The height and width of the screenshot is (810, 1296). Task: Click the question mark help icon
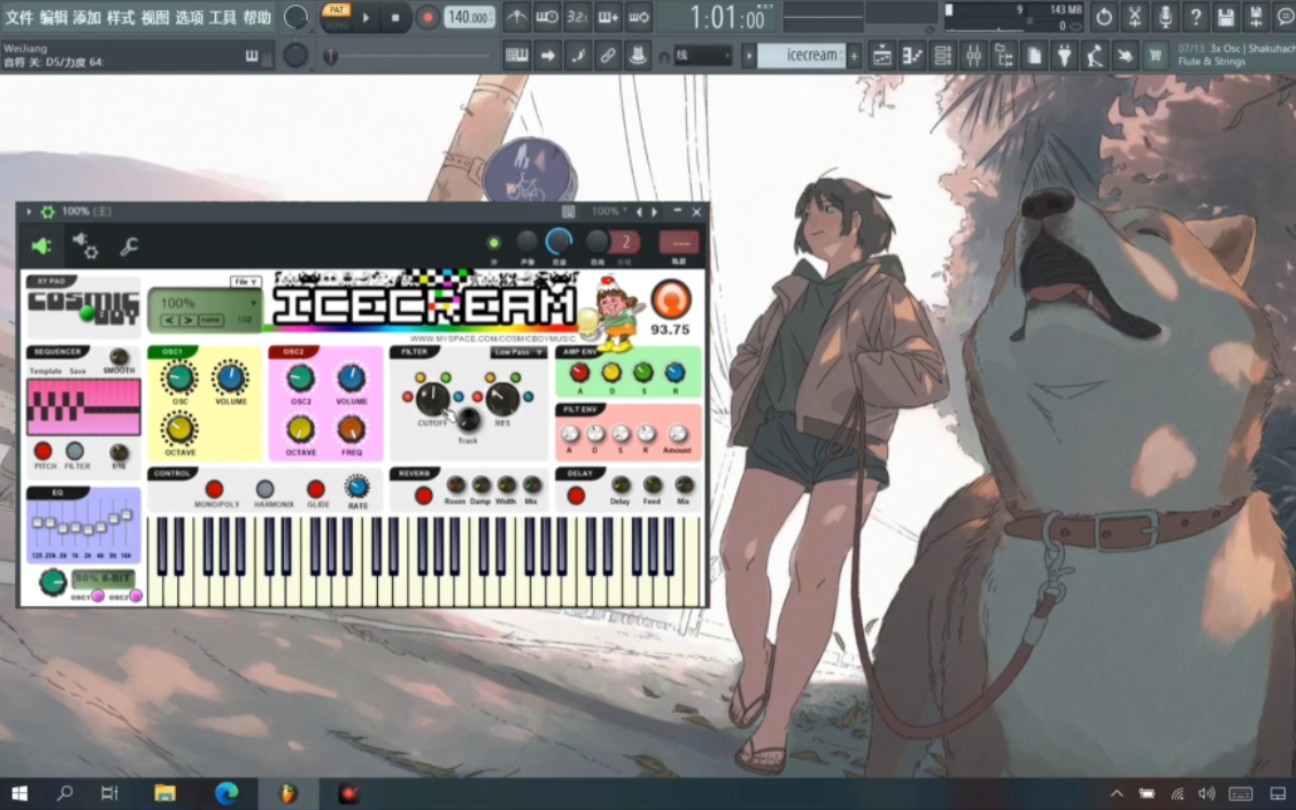tap(1195, 16)
